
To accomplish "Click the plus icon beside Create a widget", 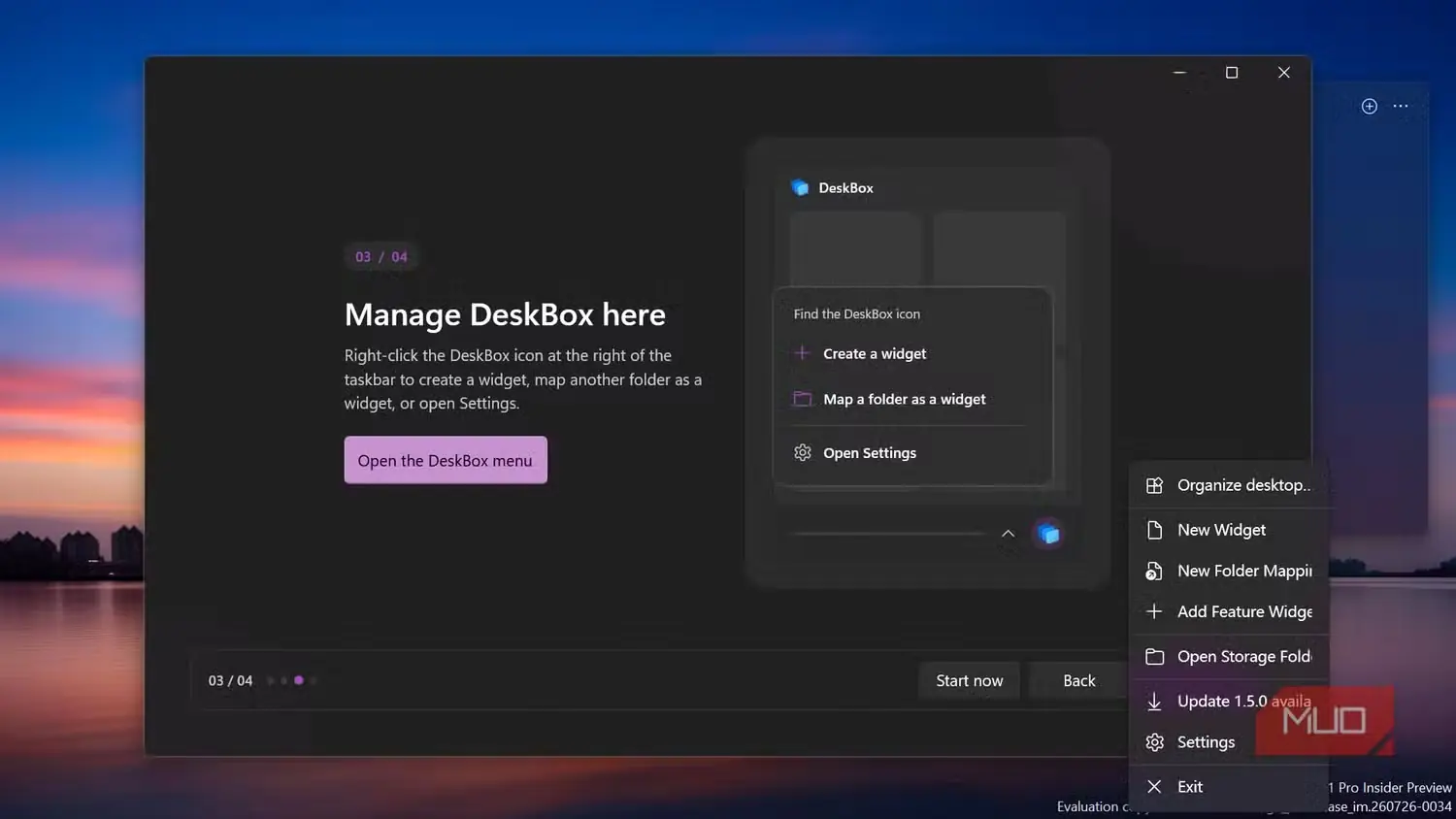I will 802,353.
